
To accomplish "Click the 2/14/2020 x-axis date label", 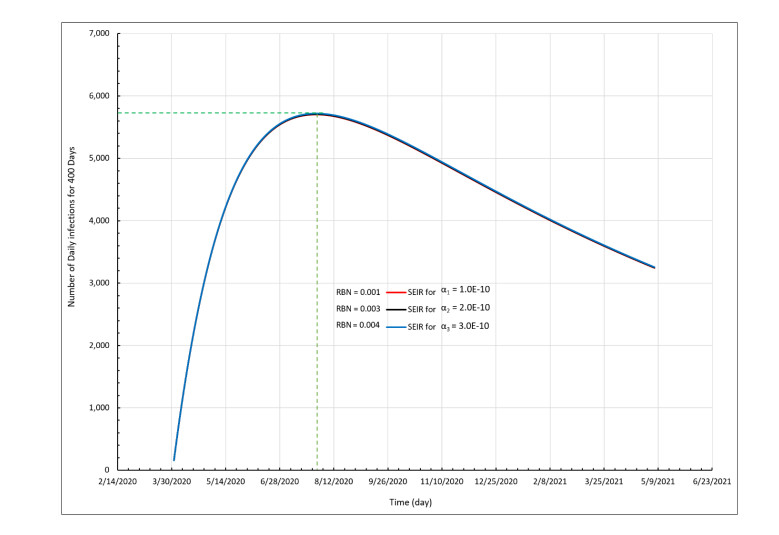I will [118, 481].
